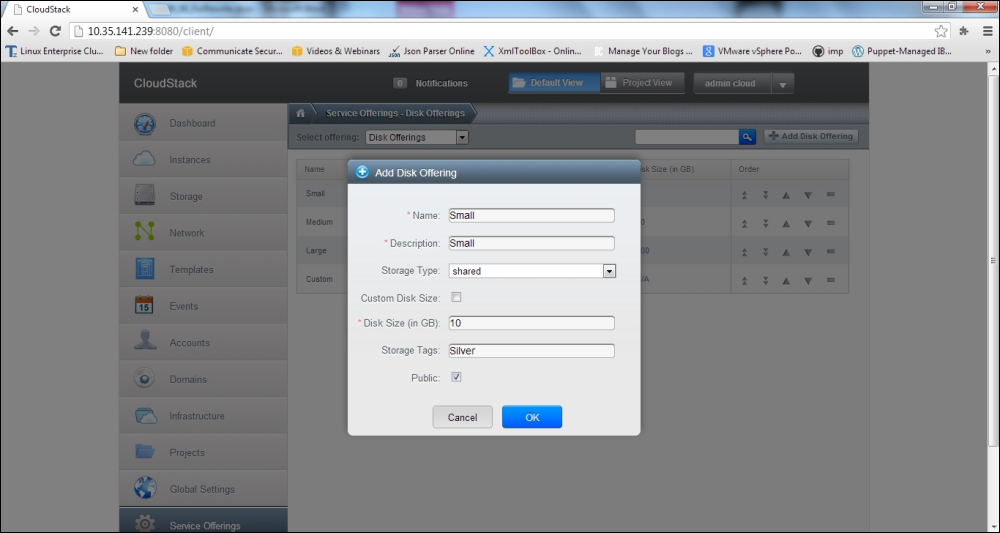Click the Disk Size (in GB) field
The width and height of the screenshot is (1000, 533).
click(531, 323)
